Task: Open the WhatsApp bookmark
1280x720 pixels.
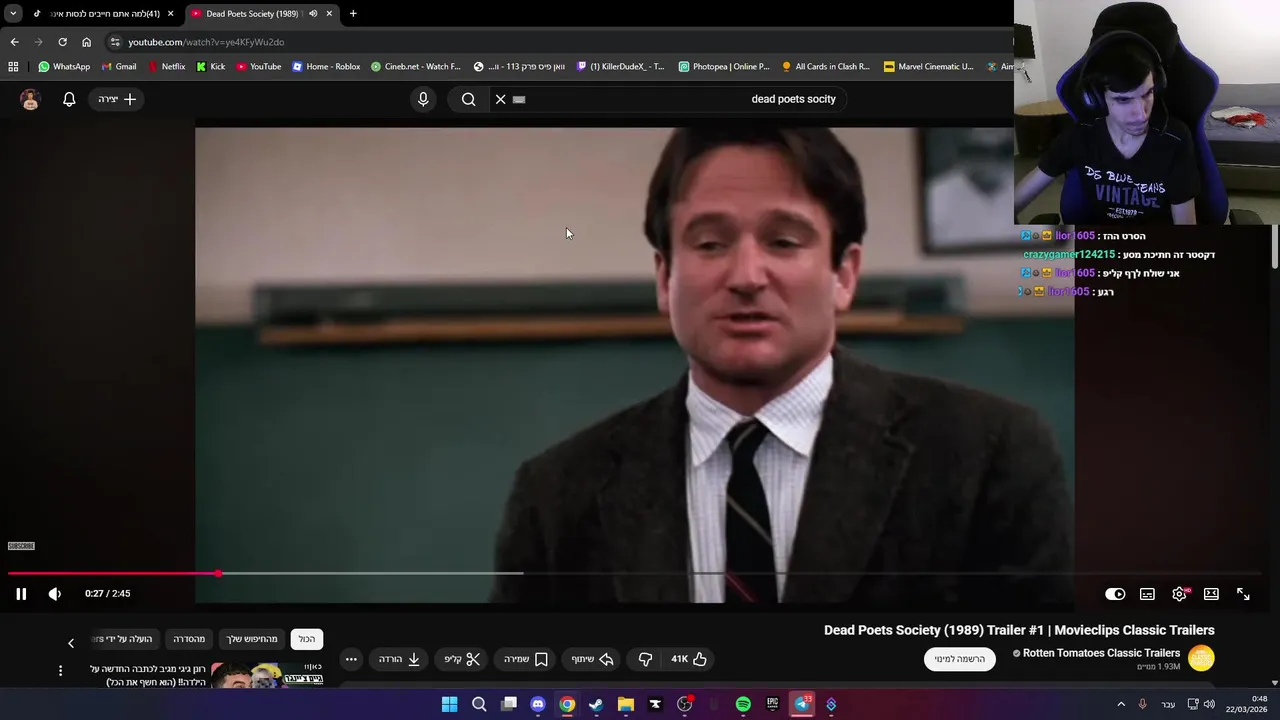Action: (x=64, y=67)
